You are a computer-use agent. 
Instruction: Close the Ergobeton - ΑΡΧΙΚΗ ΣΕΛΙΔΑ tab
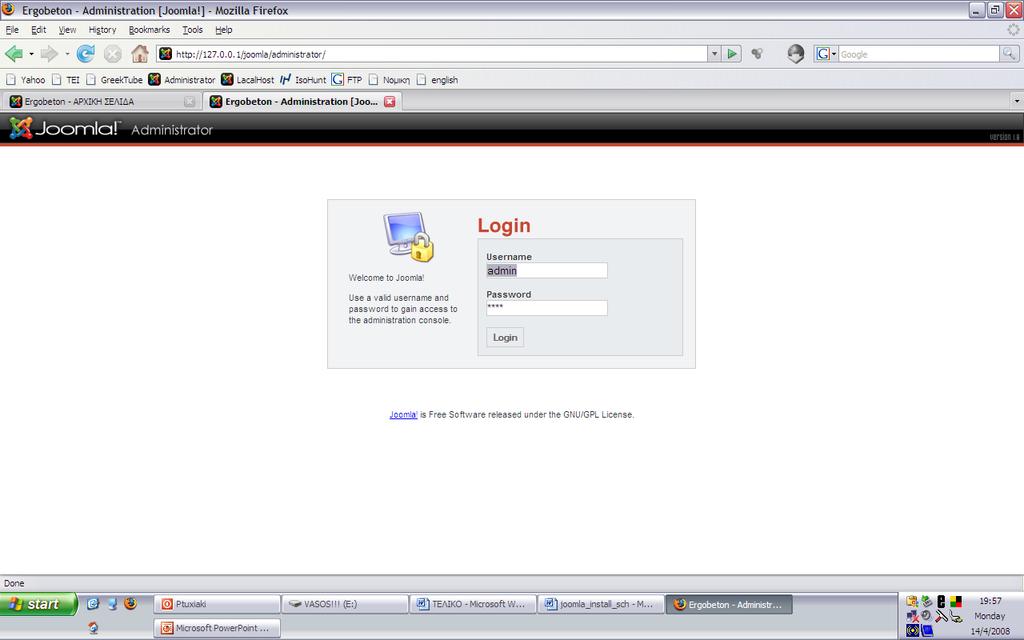189,101
